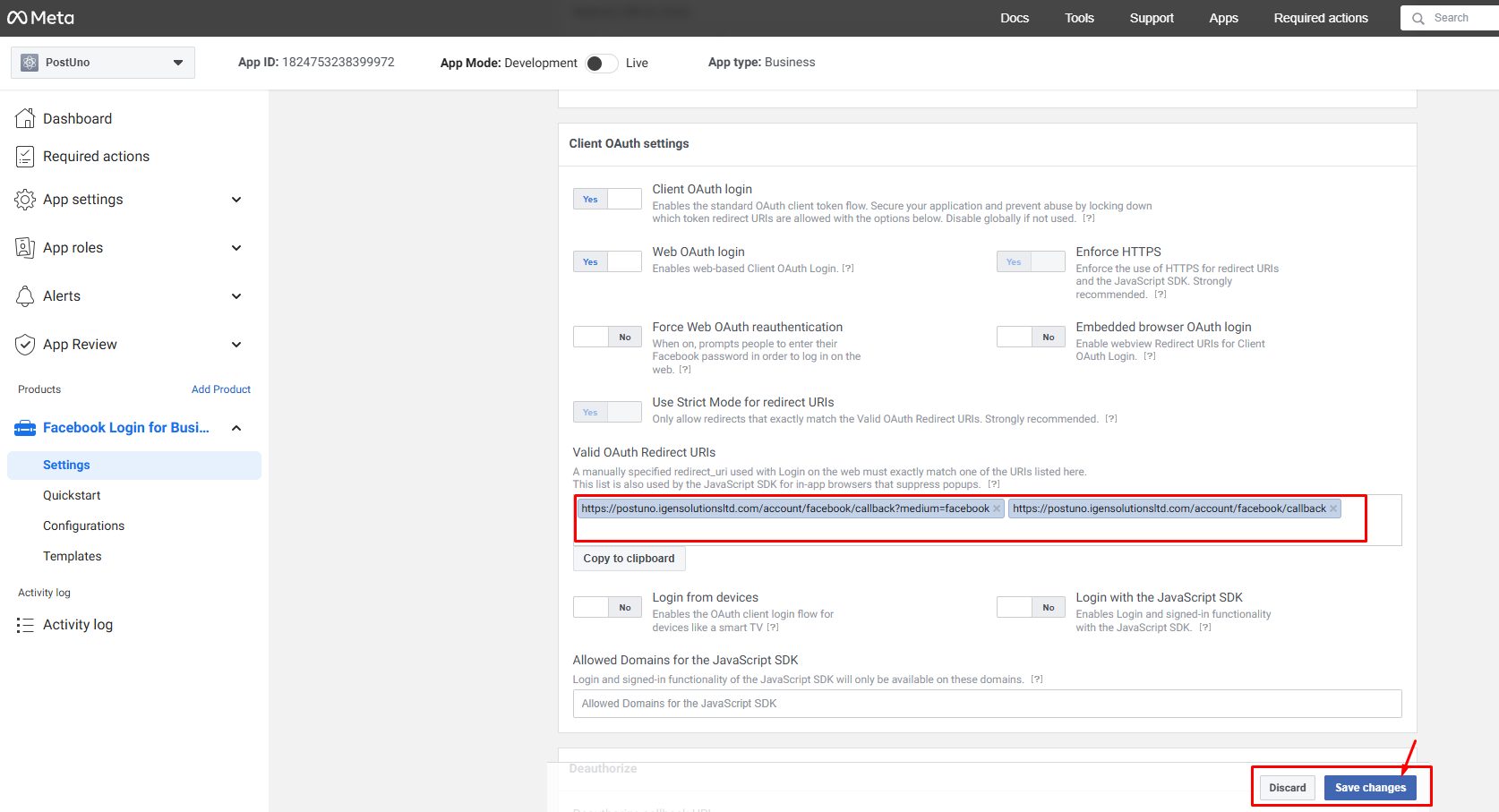Click the App settings gear icon

click(25, 200)
